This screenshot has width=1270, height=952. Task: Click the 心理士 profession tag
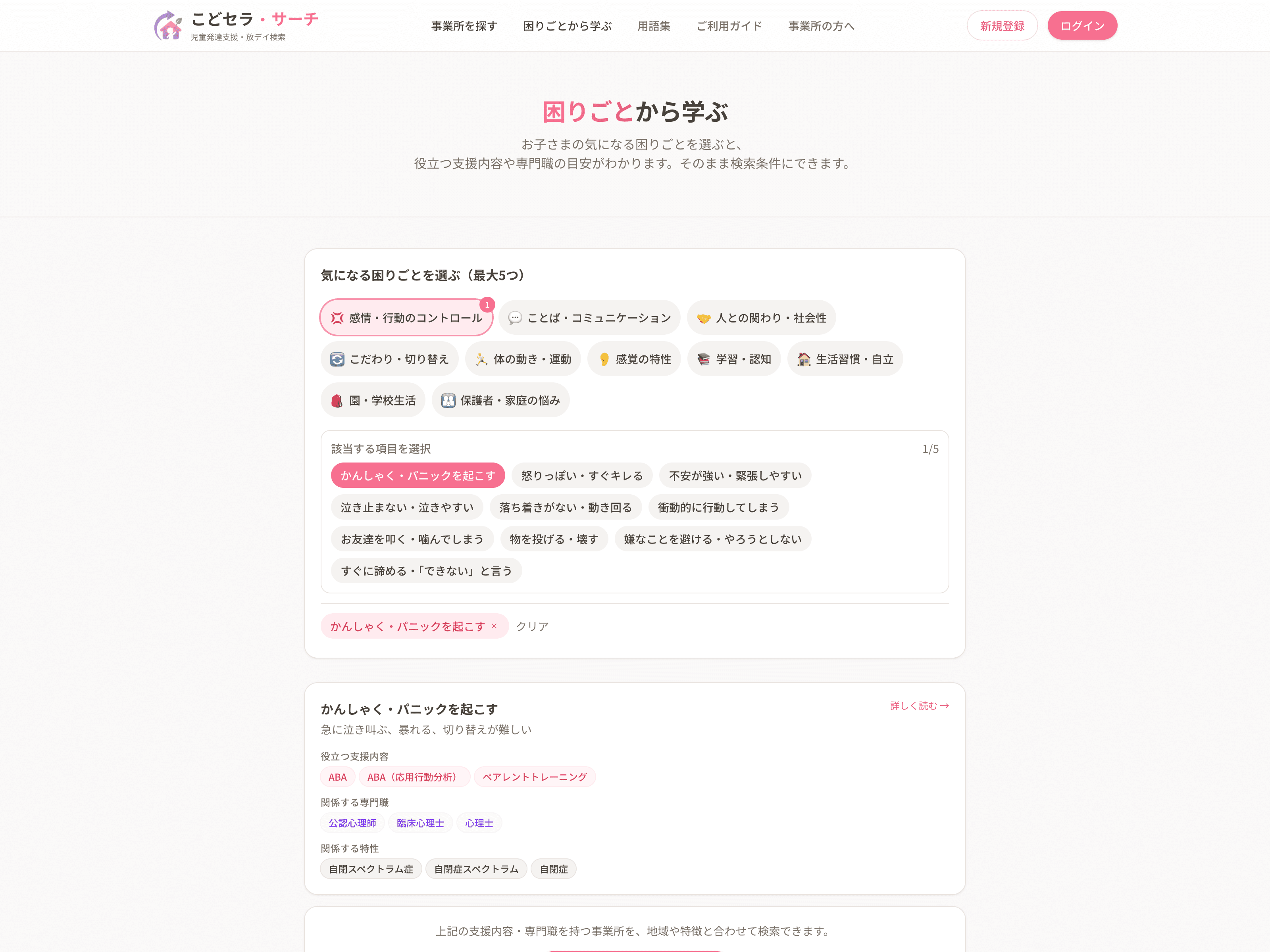coord(479,823)
